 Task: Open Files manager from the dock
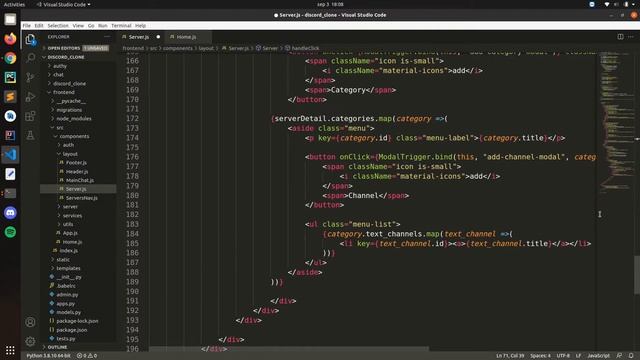coord(10,19)
